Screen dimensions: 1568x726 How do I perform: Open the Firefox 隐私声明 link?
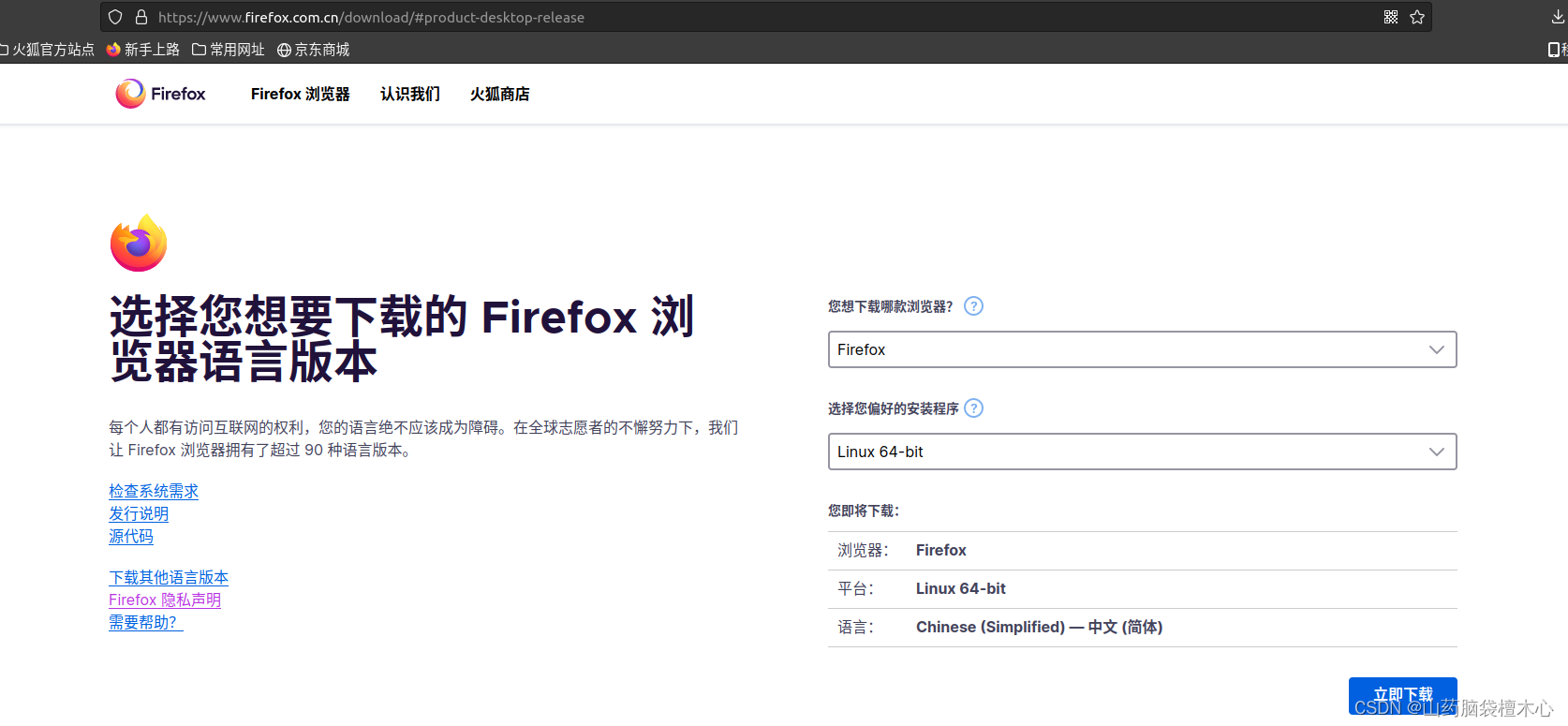click(165, 600)
